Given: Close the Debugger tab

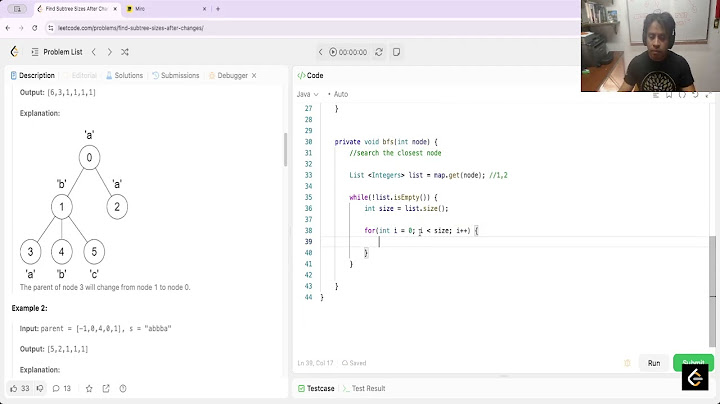Looking at the screenshot, I should [x=254, y=75].
